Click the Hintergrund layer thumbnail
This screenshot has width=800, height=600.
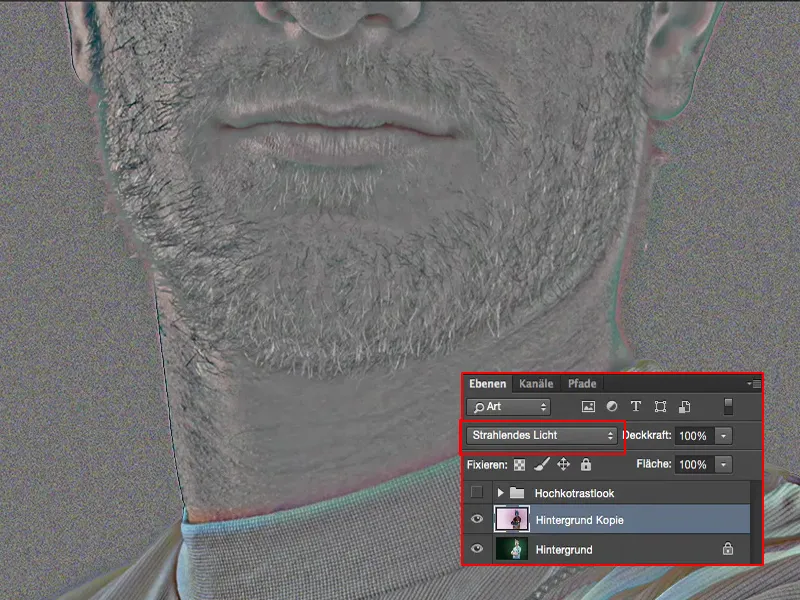(x=512, y=548)
